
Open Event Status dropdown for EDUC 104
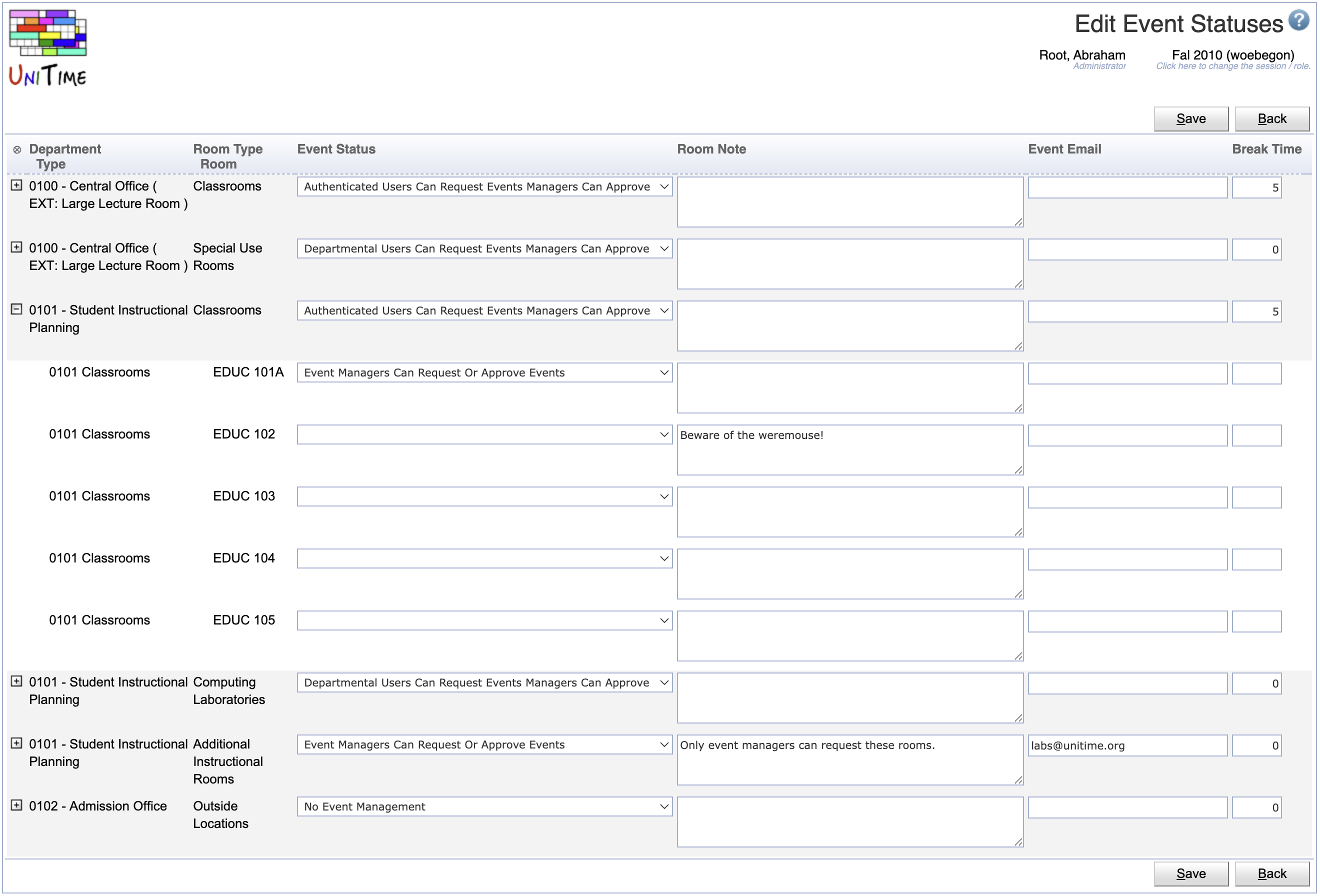(484, 558)
